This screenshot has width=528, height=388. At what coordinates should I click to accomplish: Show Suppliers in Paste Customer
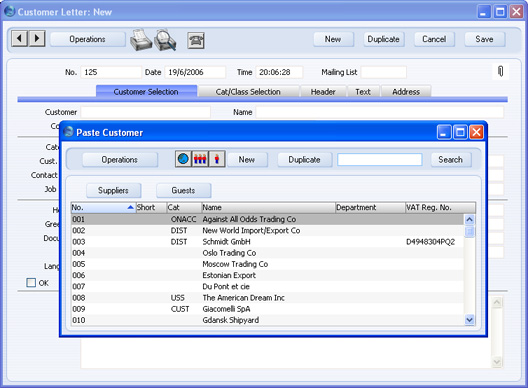113,190
